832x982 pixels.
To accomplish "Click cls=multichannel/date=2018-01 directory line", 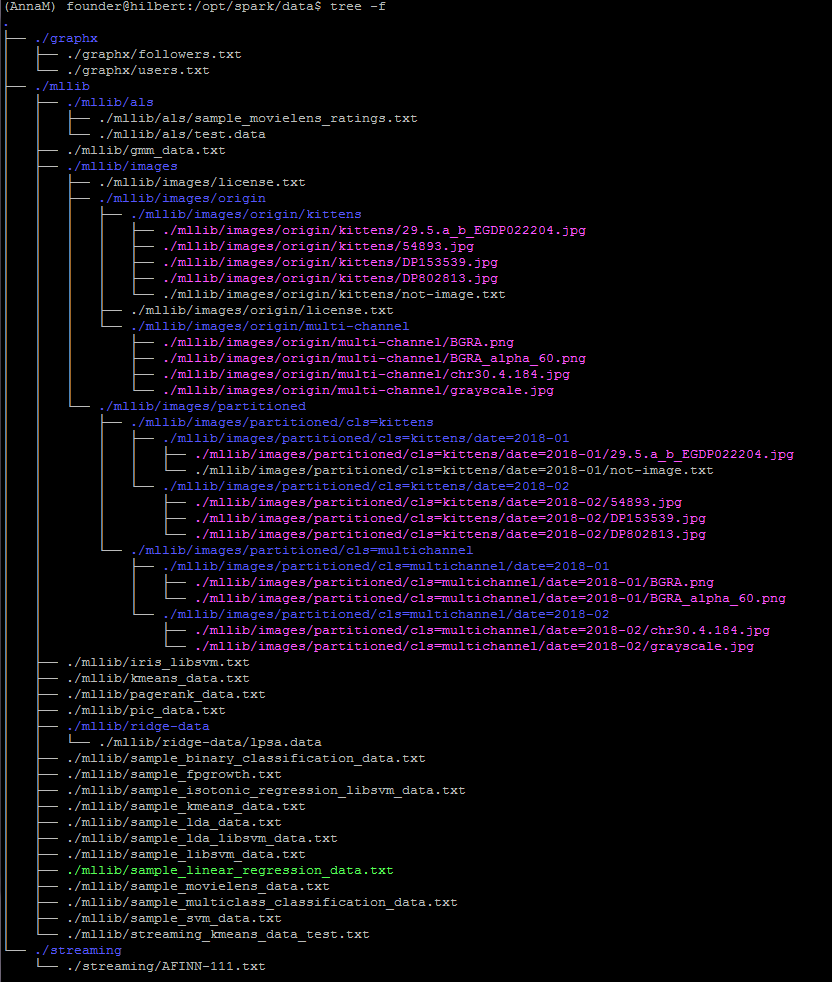I will coord(386,566).
